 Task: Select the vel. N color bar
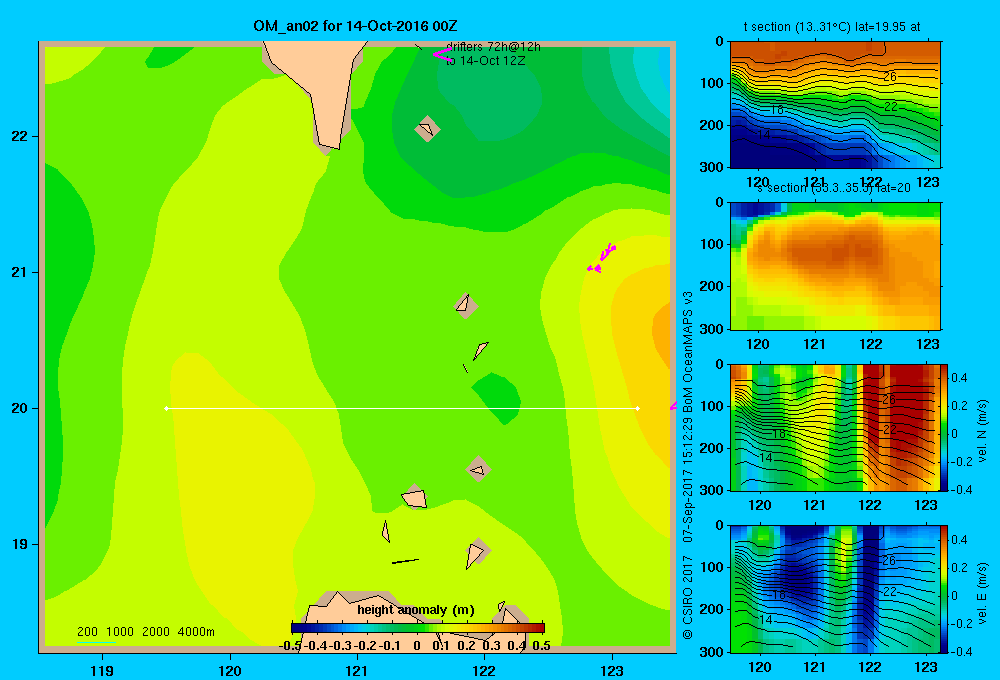pos(944,427)
